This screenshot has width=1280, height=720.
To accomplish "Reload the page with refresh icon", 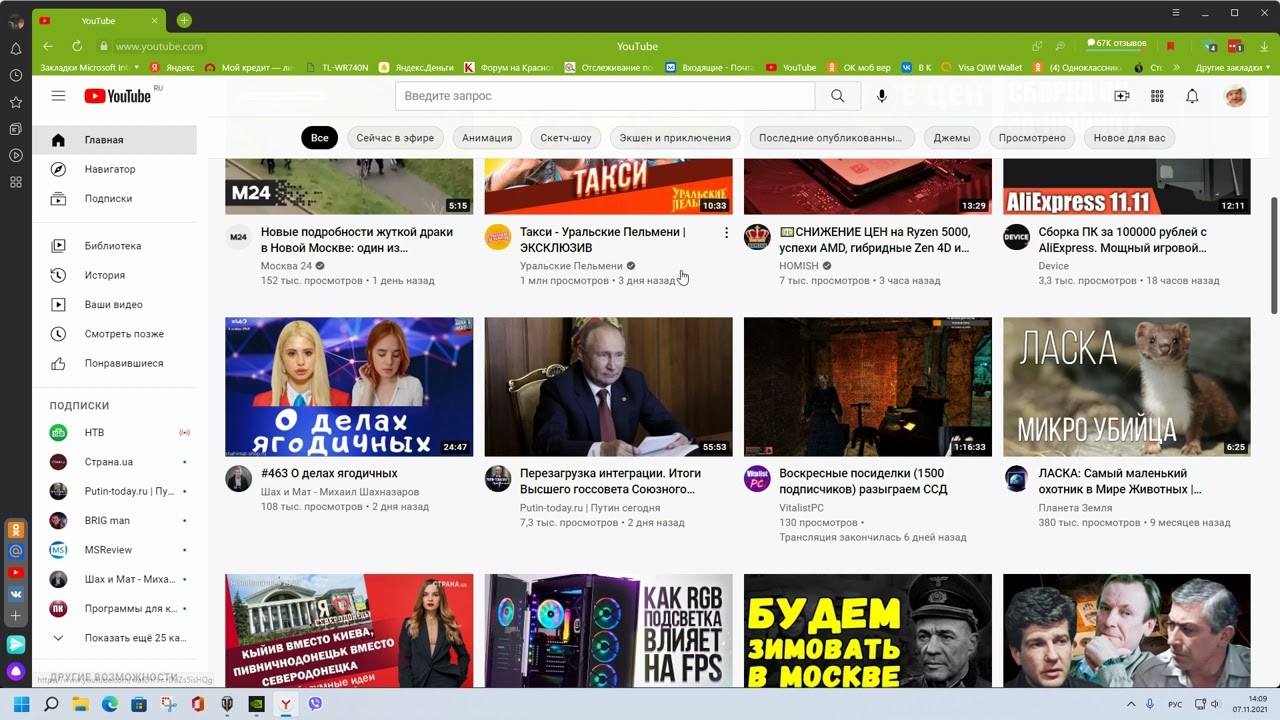I will pos(77,46).
